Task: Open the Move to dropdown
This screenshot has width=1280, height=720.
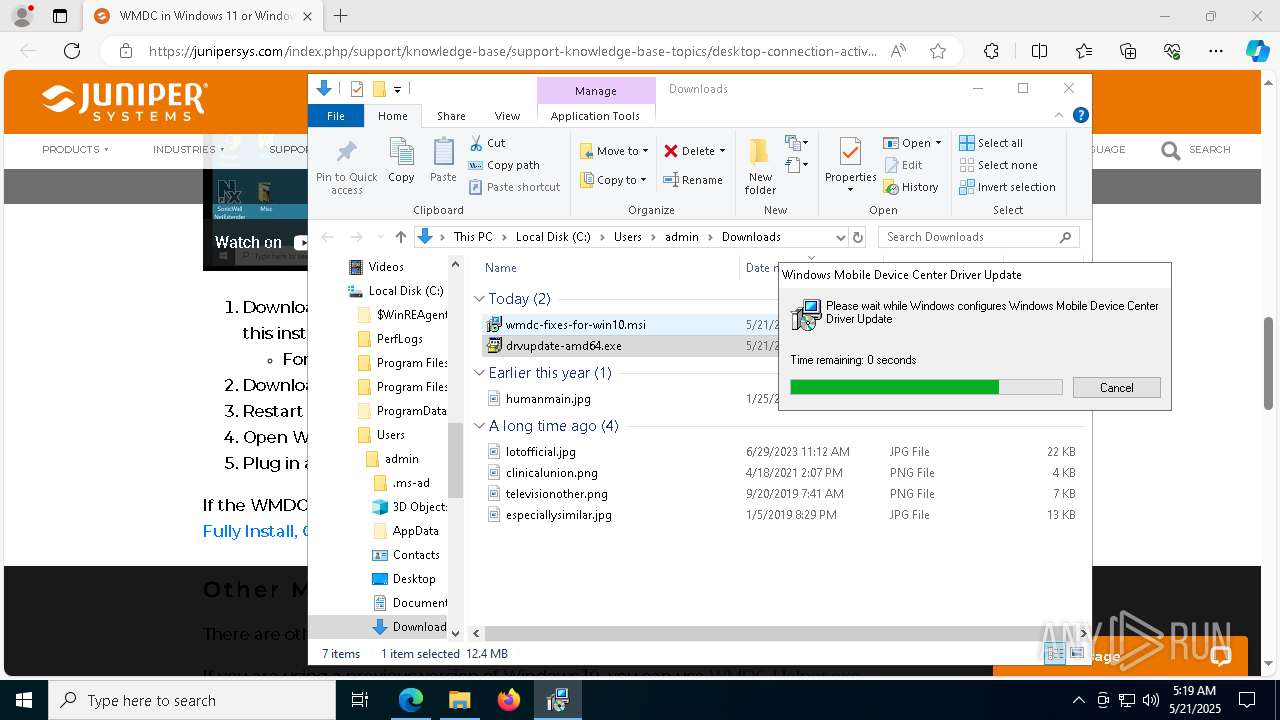Action: [614, 151]
